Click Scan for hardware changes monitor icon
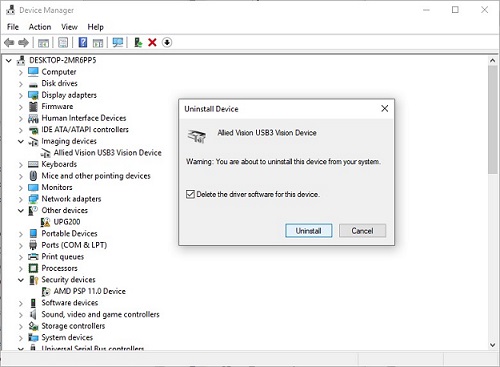This screenshot has height=367, width=500. click(x=118, y=42)
